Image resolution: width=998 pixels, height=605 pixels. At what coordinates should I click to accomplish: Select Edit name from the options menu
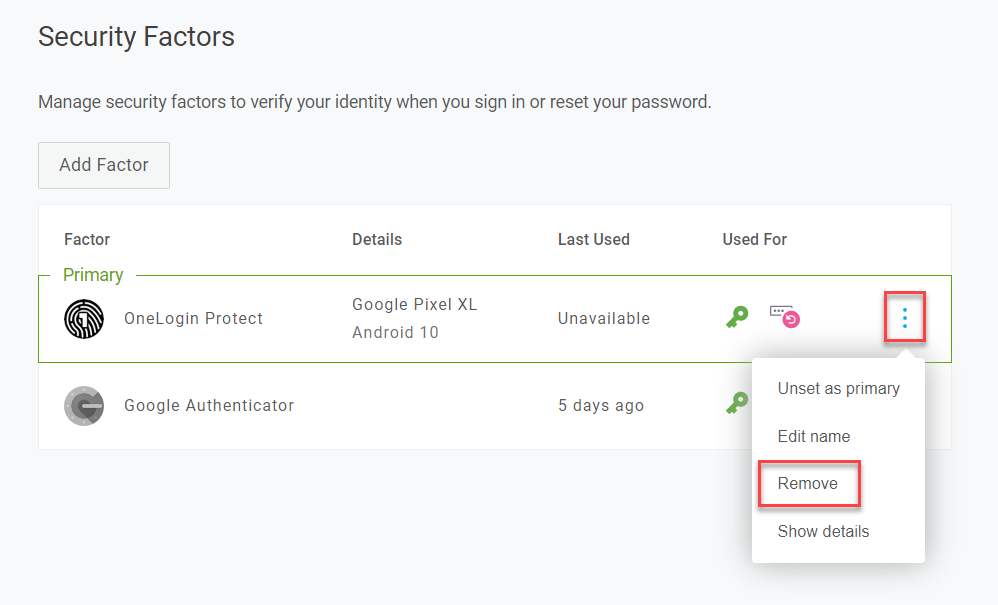tap(813, 436)
